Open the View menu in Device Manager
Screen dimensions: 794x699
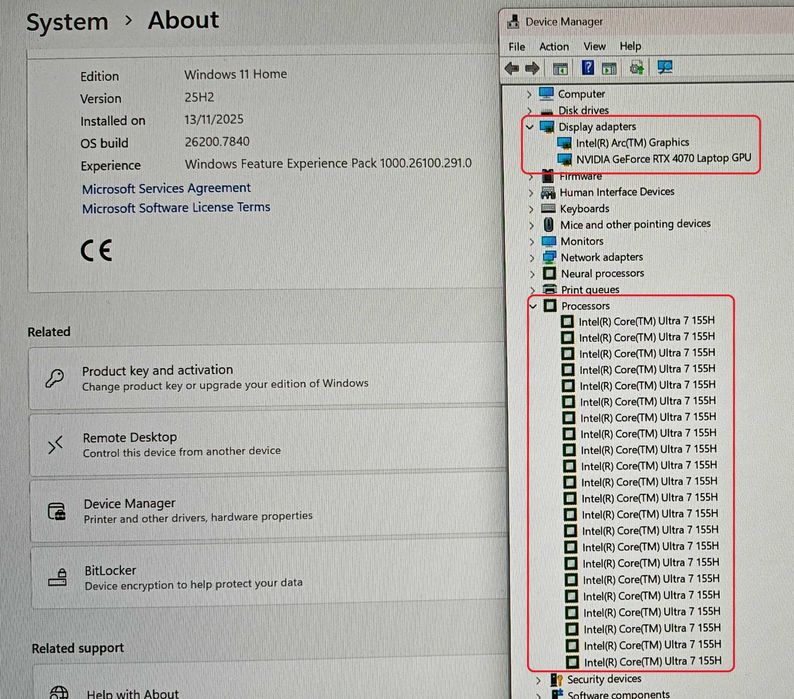(594, 47)
